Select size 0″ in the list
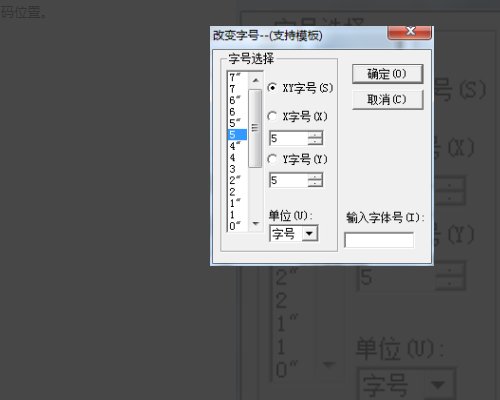This screenshot has height=400, width=500. pos(237,226)
